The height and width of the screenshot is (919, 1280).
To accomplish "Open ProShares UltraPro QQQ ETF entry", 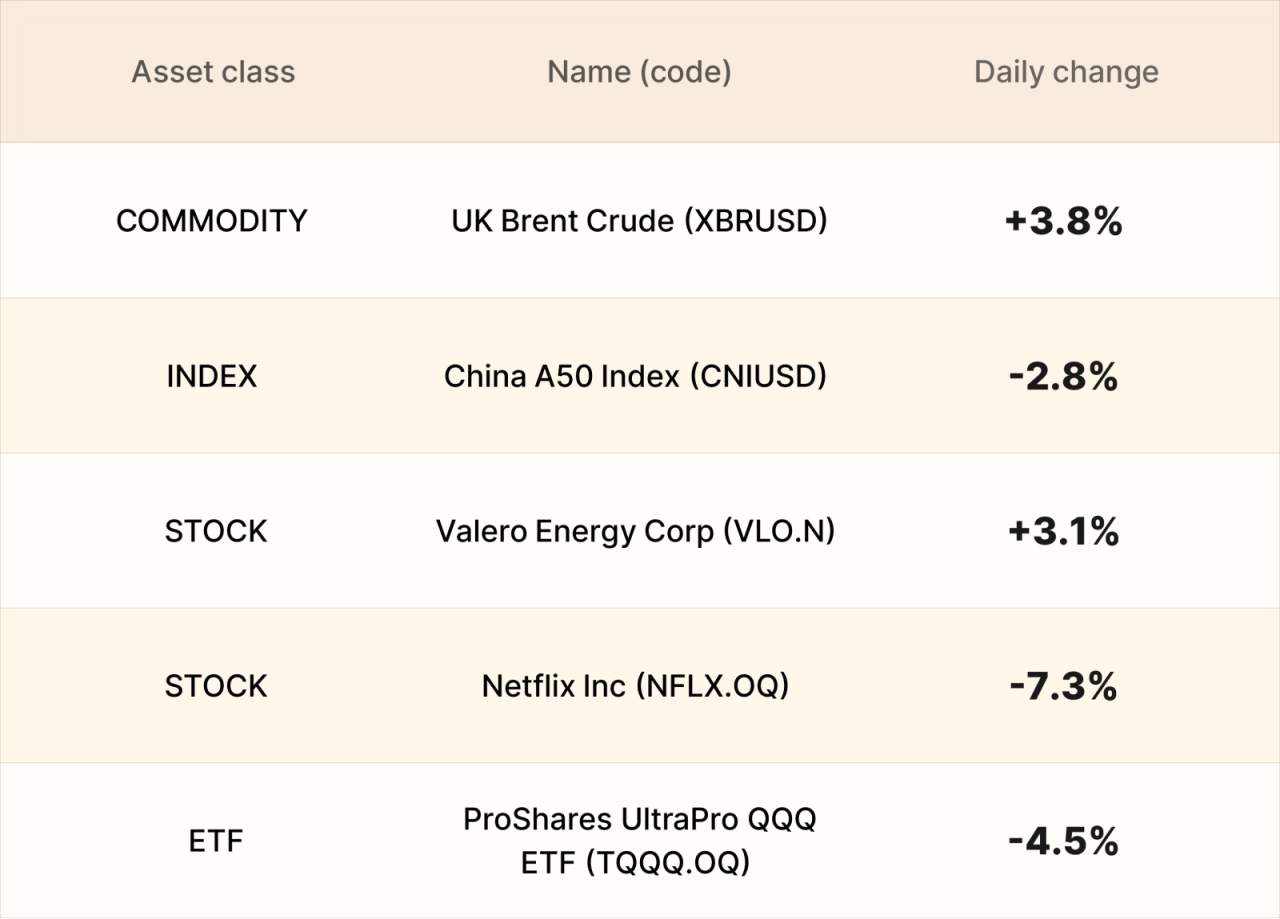I will [639, 840].
